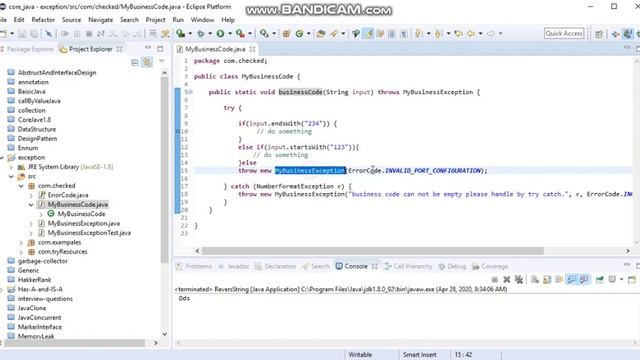
Task: Toggle Link with Editor in Project Explorer
Action: click(147, 62)
